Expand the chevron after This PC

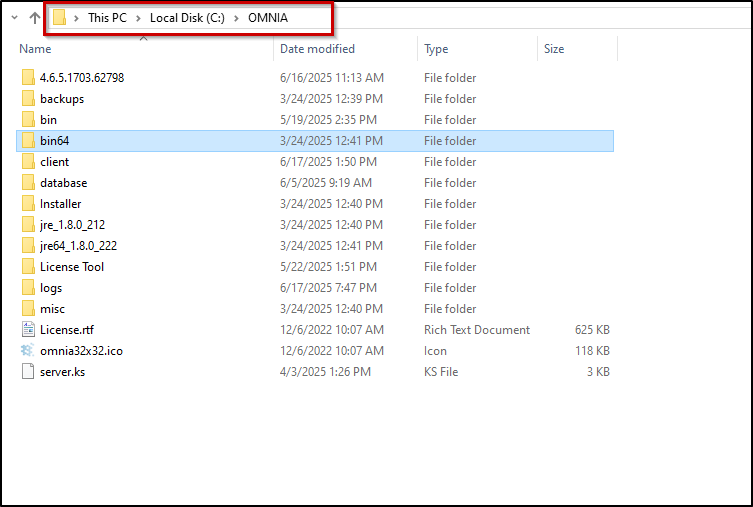pyautogui.click(x=138, y=18)
